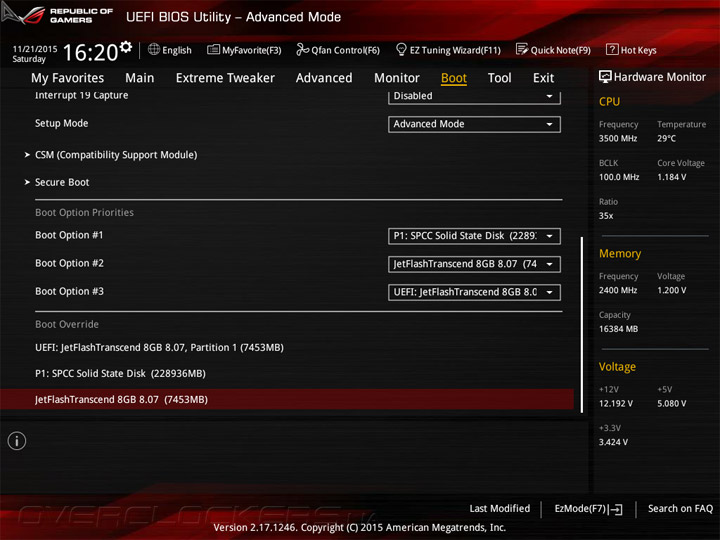The width and height of the screenshot is (720, 540).
Task: Open Boot Option #2 dropdown
Action: [474, 264]
